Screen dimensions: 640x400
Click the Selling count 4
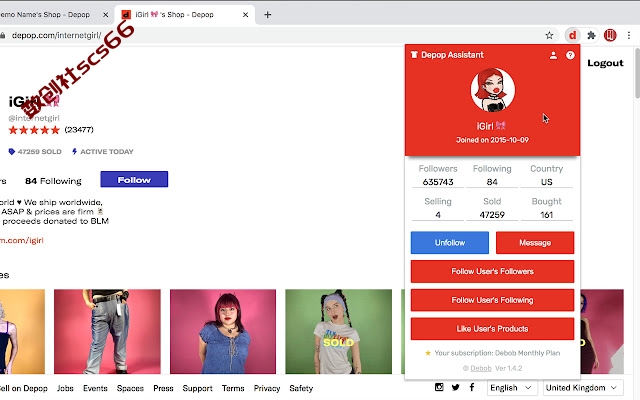pos(438,215)
